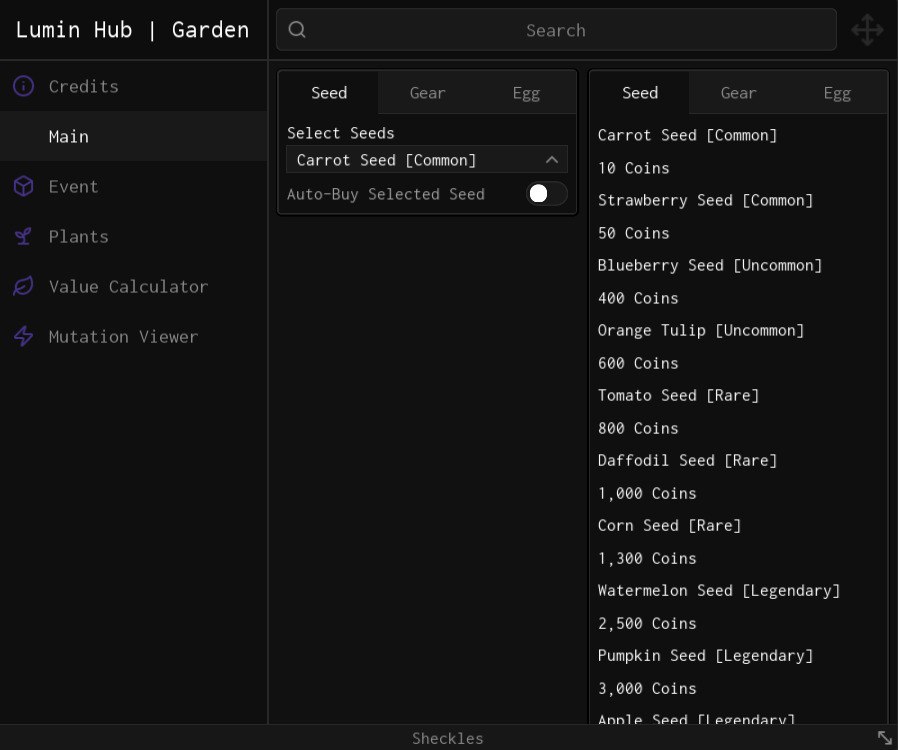Enable Auto-Buy Selected Seed toggle

pyautogui.click(x=547, y=194)
